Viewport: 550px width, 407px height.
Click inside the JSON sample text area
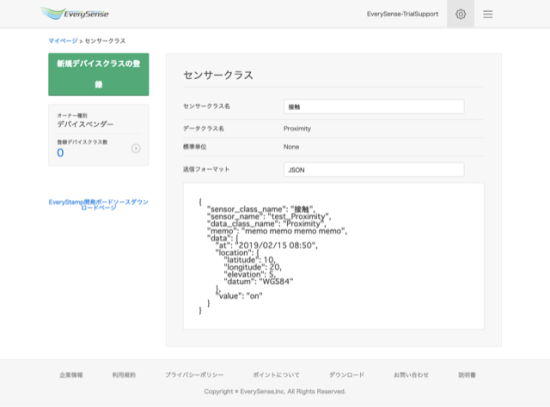click(334, 256)
